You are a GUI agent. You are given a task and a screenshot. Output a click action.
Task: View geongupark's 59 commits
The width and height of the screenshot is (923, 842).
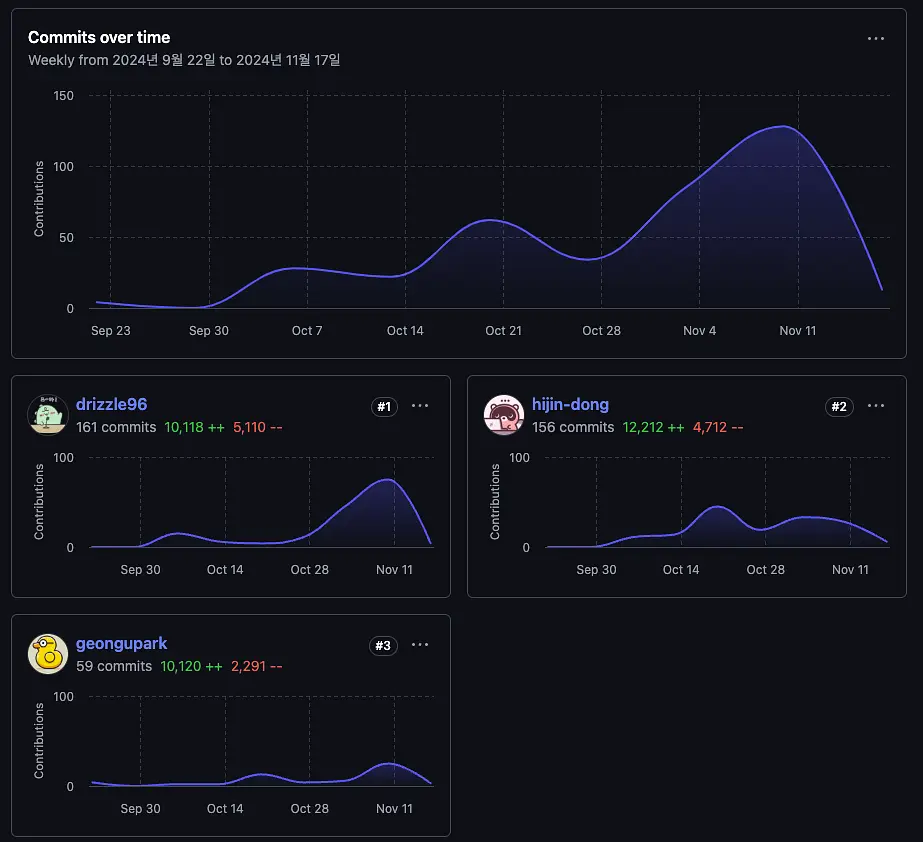pyautogui.click(x=114, y=667)
